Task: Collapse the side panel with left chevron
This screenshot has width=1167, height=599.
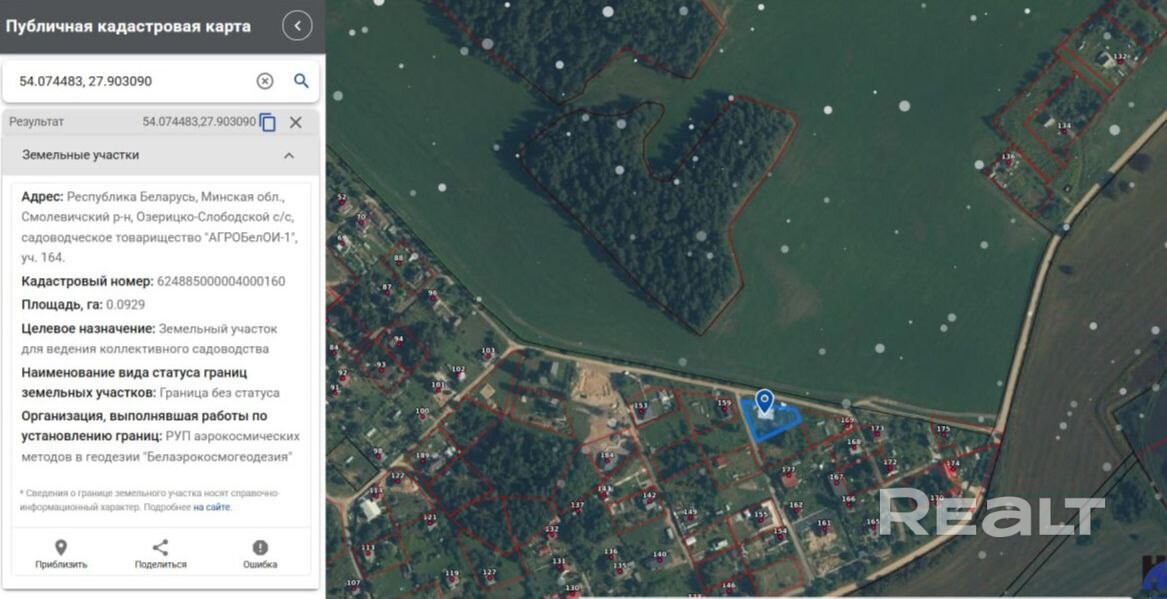Action: 297,26
